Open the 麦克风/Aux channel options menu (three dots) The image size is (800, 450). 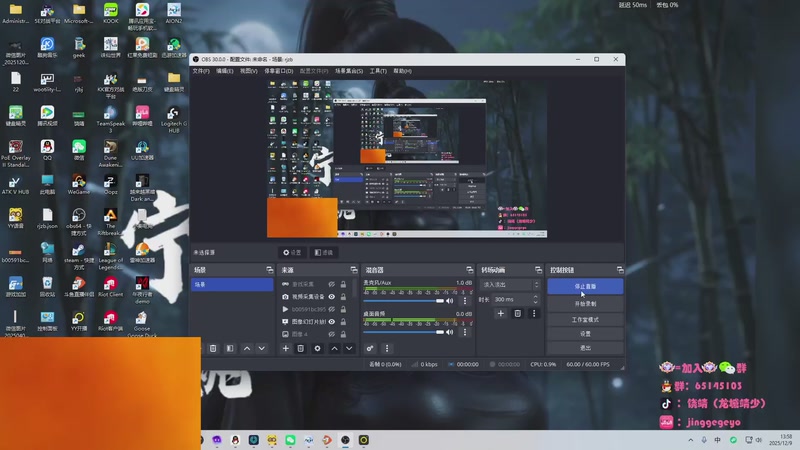465,301
